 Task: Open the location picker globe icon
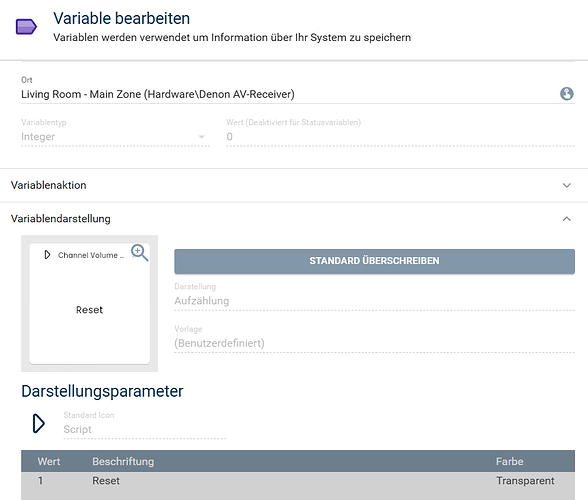point(566,94)
